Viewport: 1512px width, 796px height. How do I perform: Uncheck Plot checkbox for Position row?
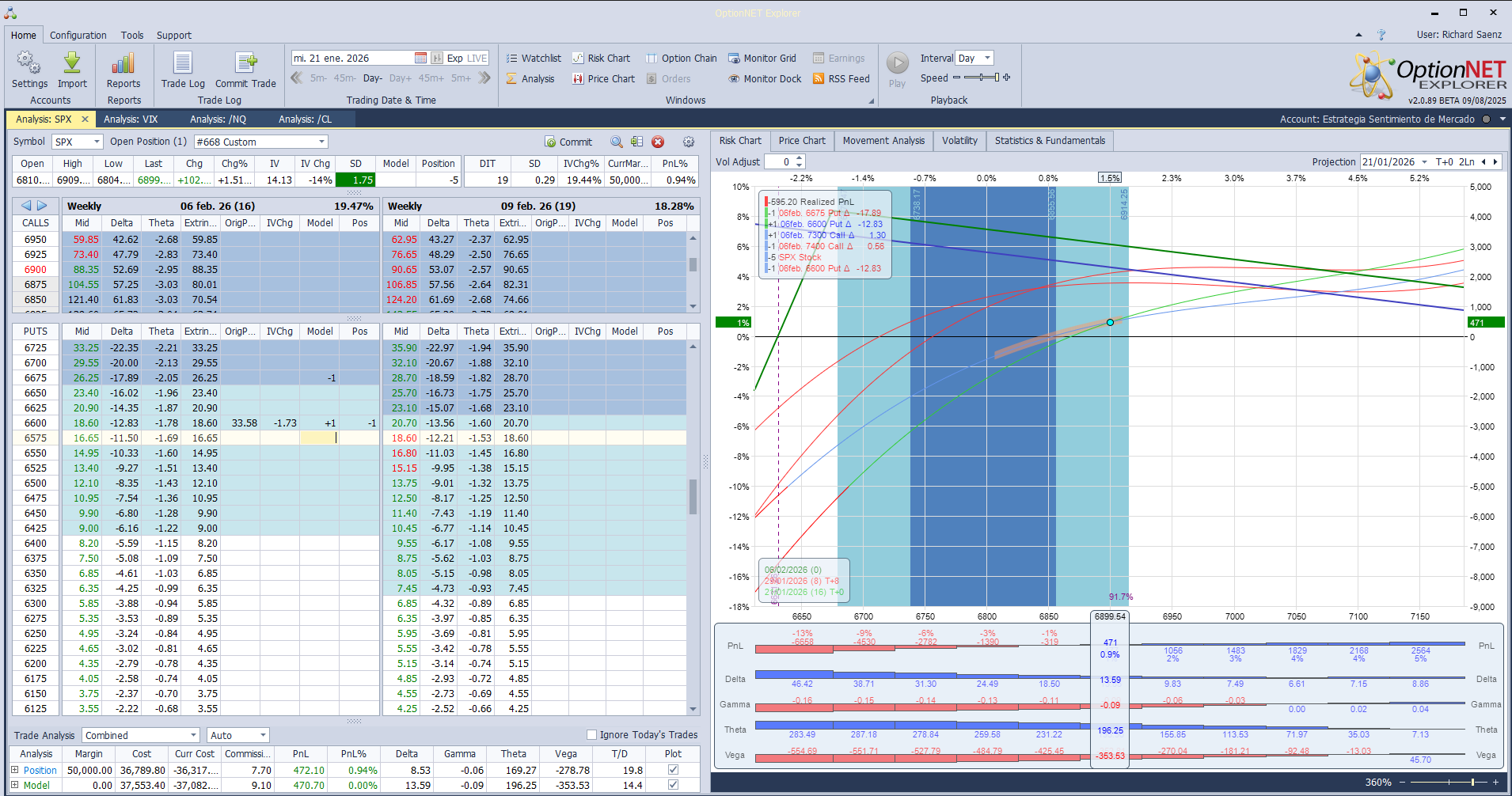tap(673, 770)
